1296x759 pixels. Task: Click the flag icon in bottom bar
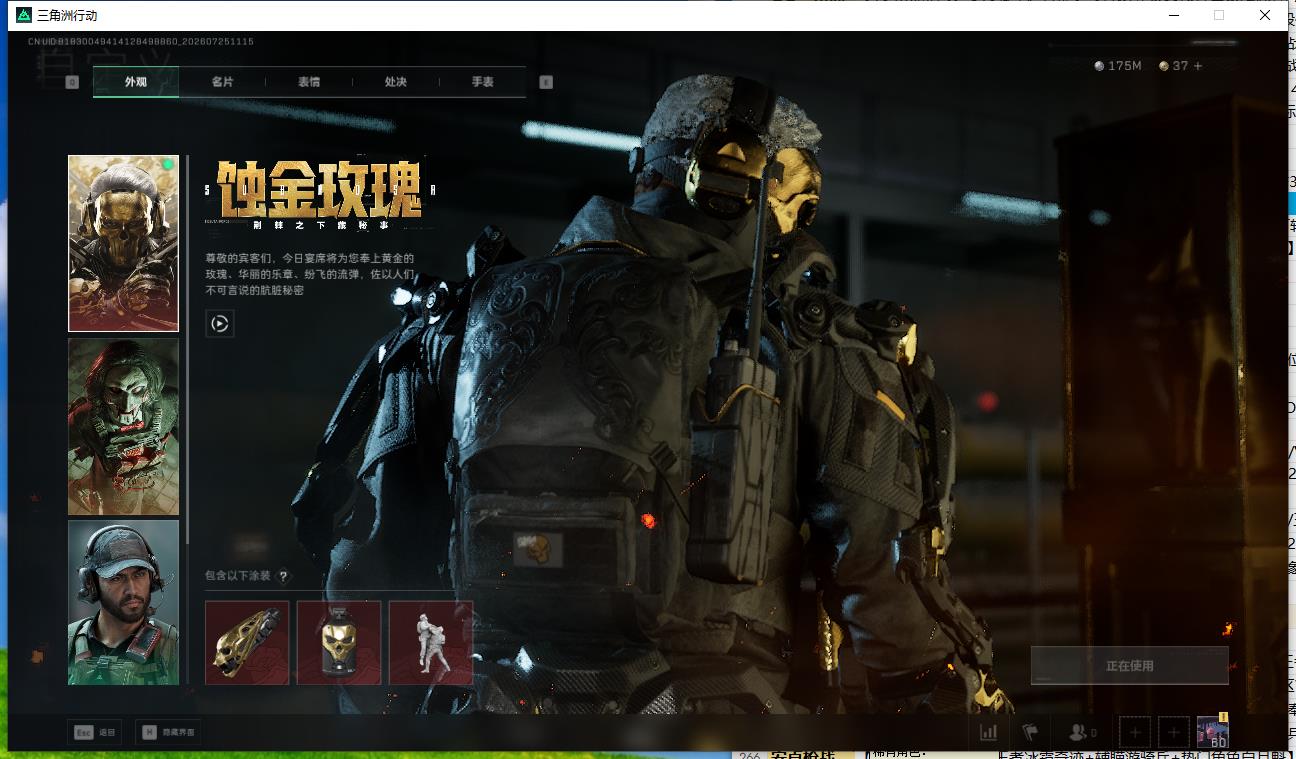[1030, 732]
